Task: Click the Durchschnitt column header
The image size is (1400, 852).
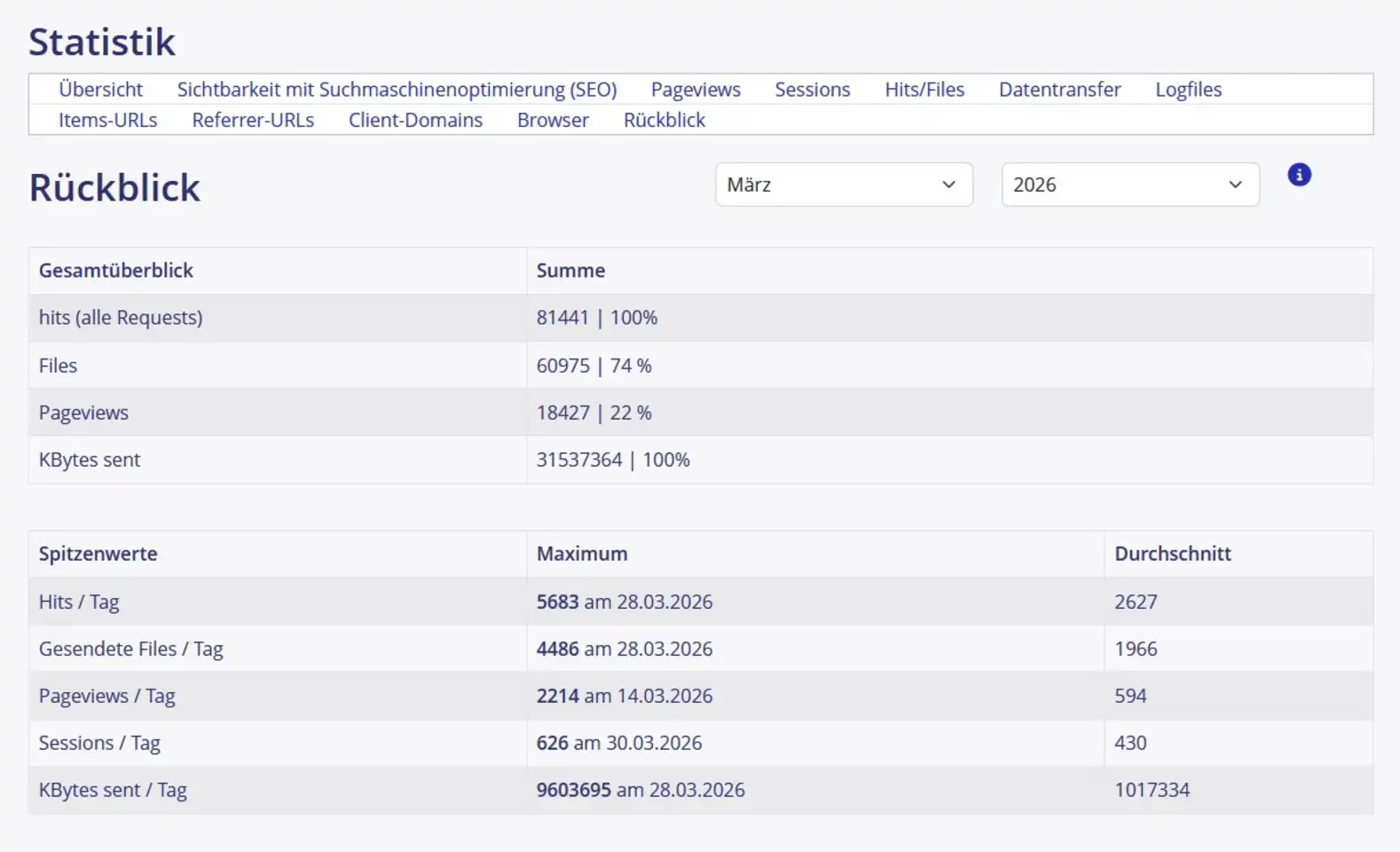Action: click(x=1172, y=554)
